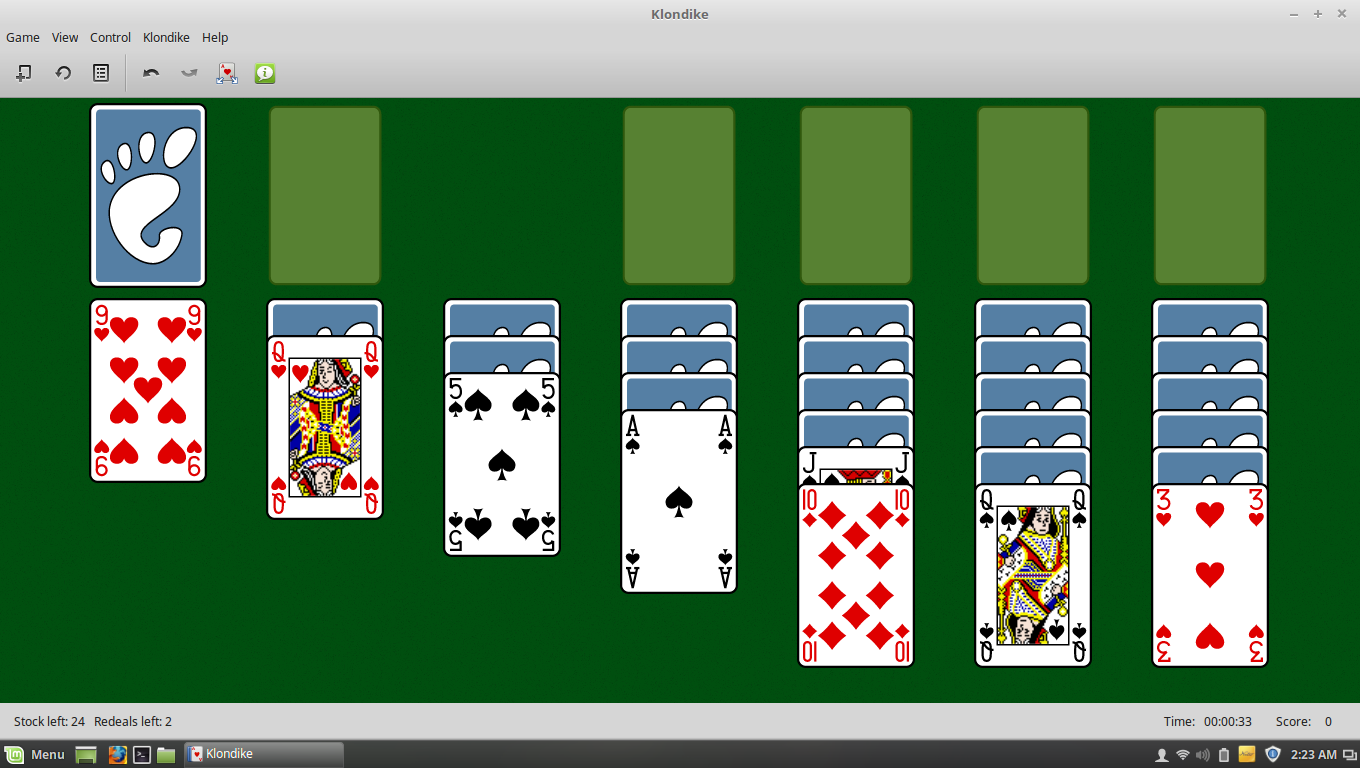The image size is (1360, 768).
Task: Open the file manager folder icon
Action: tap(166, 754)
